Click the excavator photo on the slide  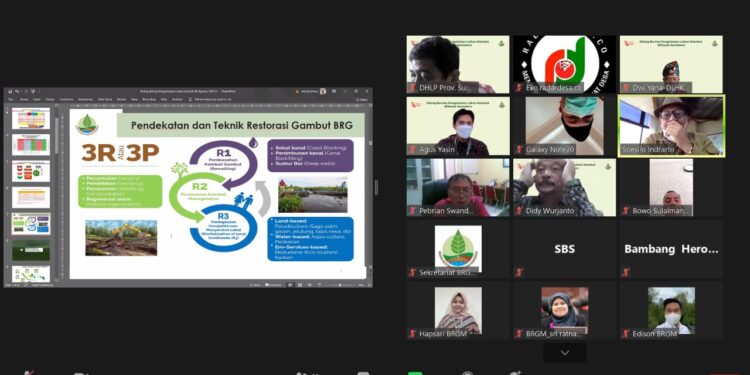click(x=121, y=238)
